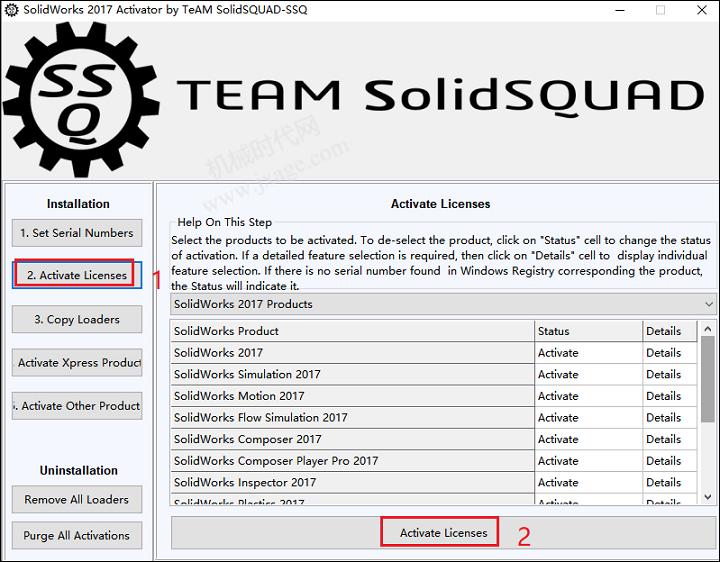The image size is (720, 562).
Task: Toggle Status for SolidWorks Flow Simulation 2017
Action: pos(589,417)
